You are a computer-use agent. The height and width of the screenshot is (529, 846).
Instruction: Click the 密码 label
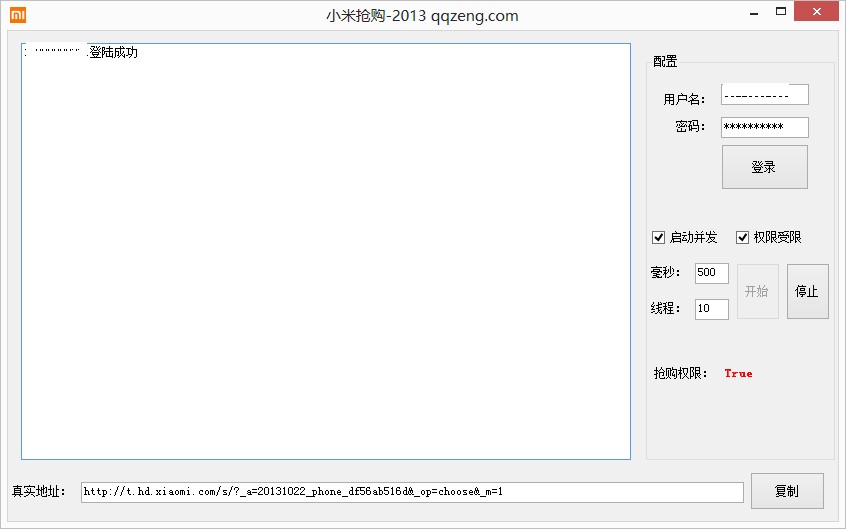(x=690, y=126)
